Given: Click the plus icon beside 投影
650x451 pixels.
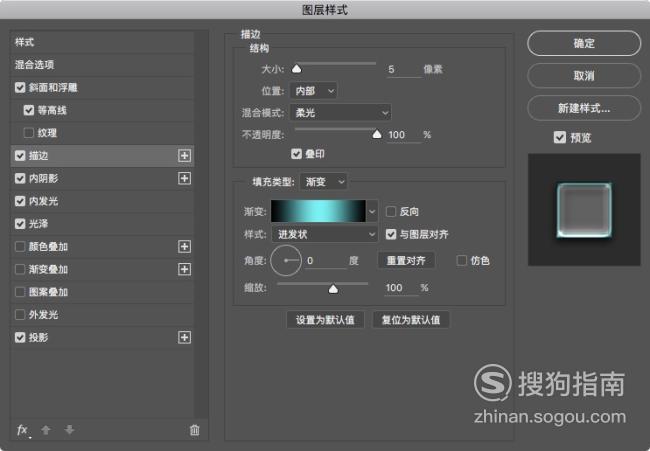Looking at the screenshot, I should (x=184, y=337).
